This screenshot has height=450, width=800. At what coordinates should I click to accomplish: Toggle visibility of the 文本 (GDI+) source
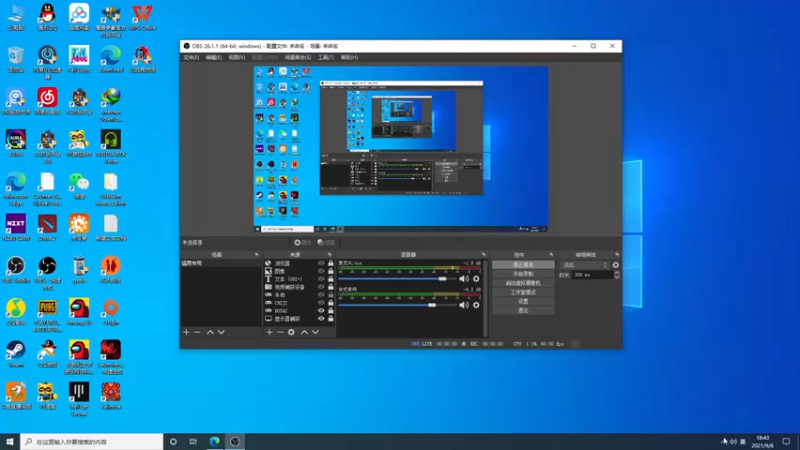pyautogui.click(x=321, y=279)
